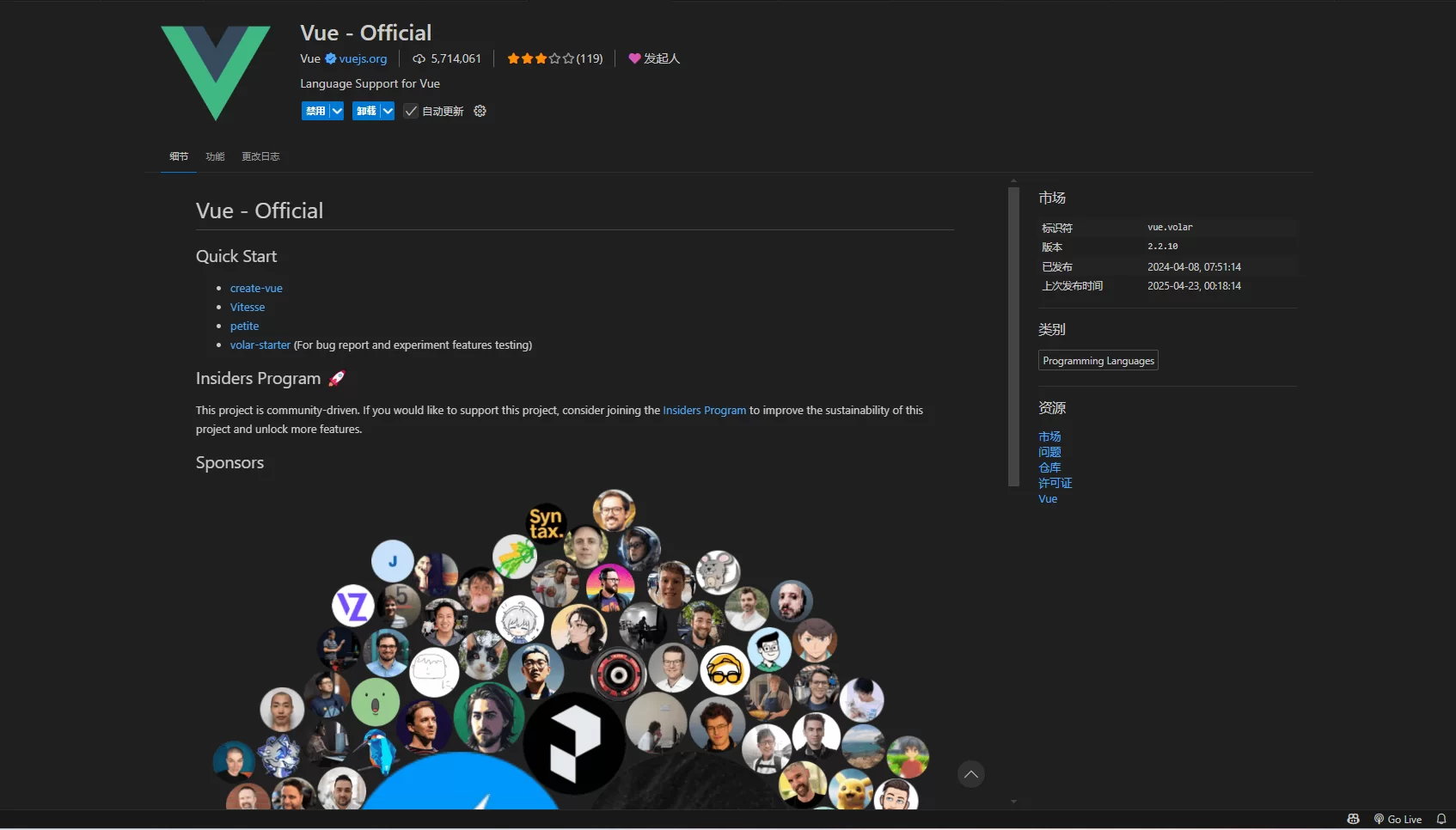Click the Prefect black logo sponsor
Viewport: 1456px width, 830px height.
point(575,743)
